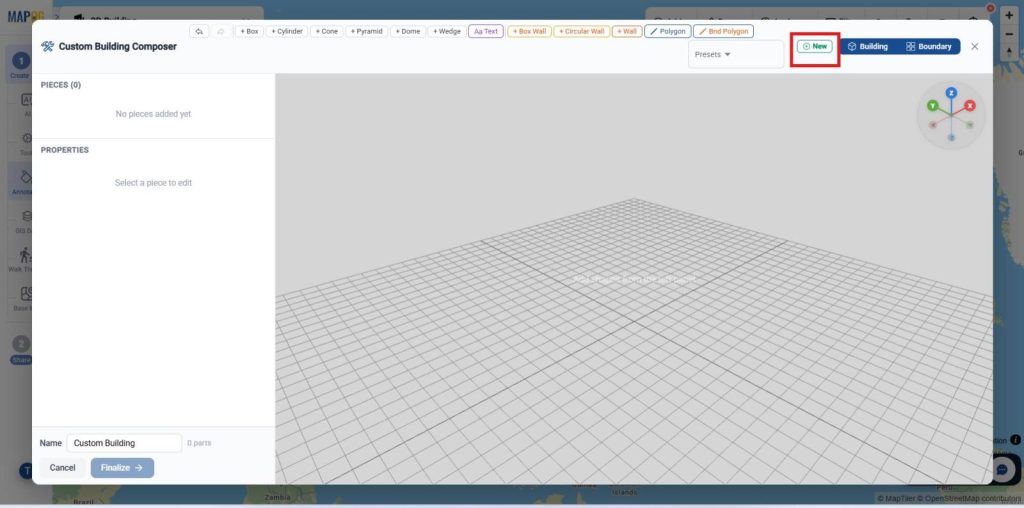The width and height of the screenshot is (1024, 508).
Task: Add a Dome shape
Action: pyautogui.click(x=408, y=31)
